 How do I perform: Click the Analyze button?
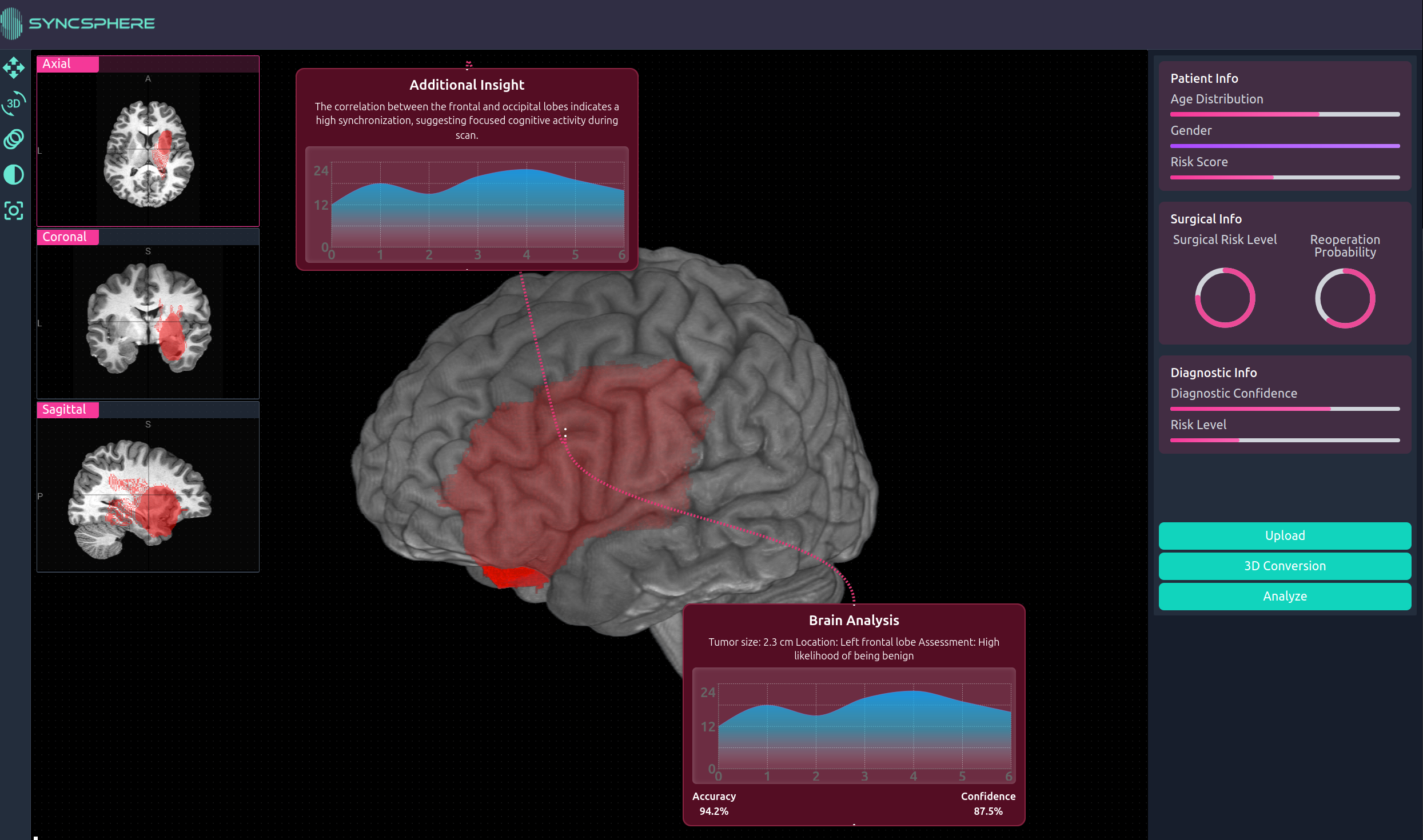[x=1285, y=596]
